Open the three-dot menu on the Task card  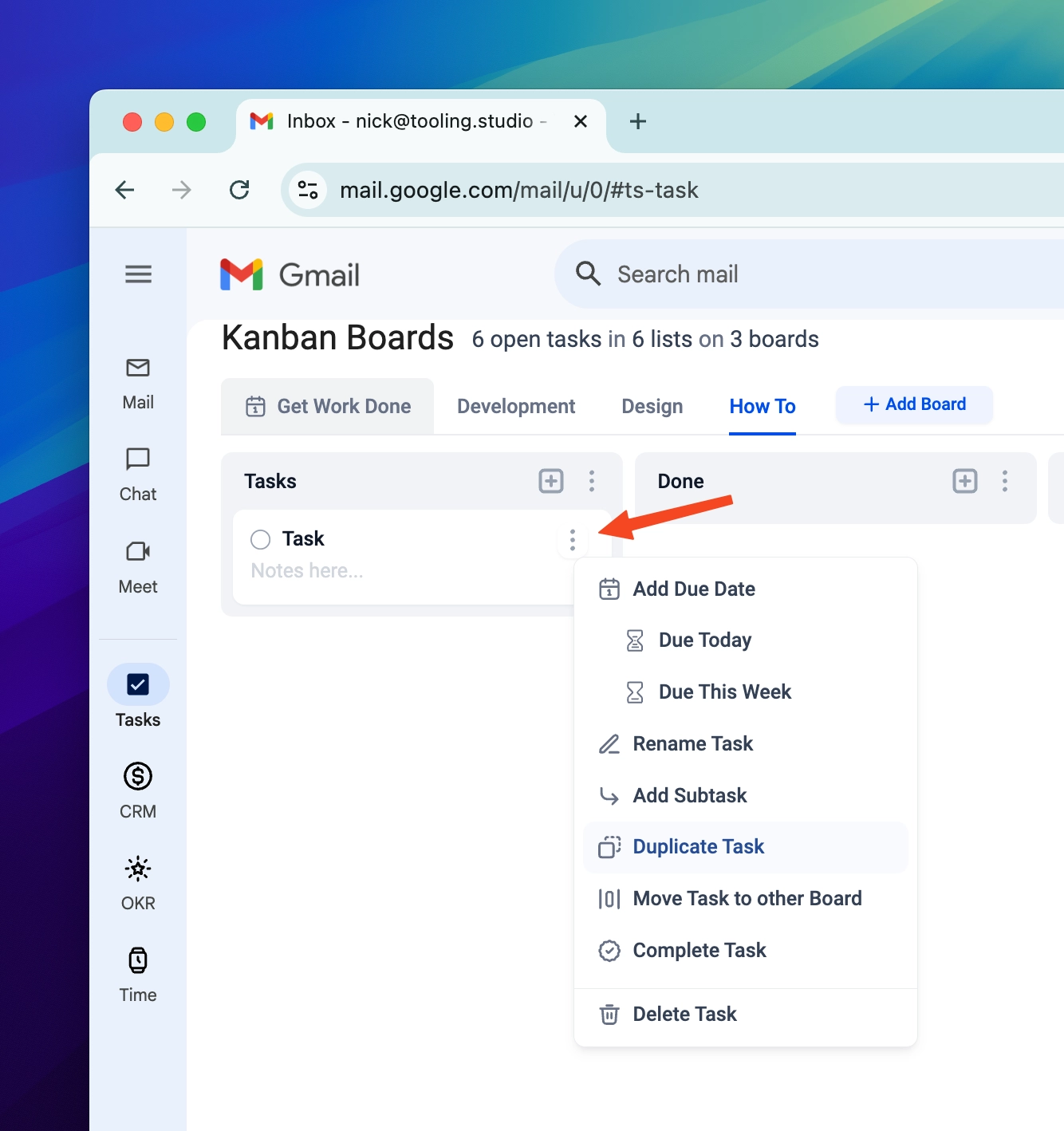573,540
